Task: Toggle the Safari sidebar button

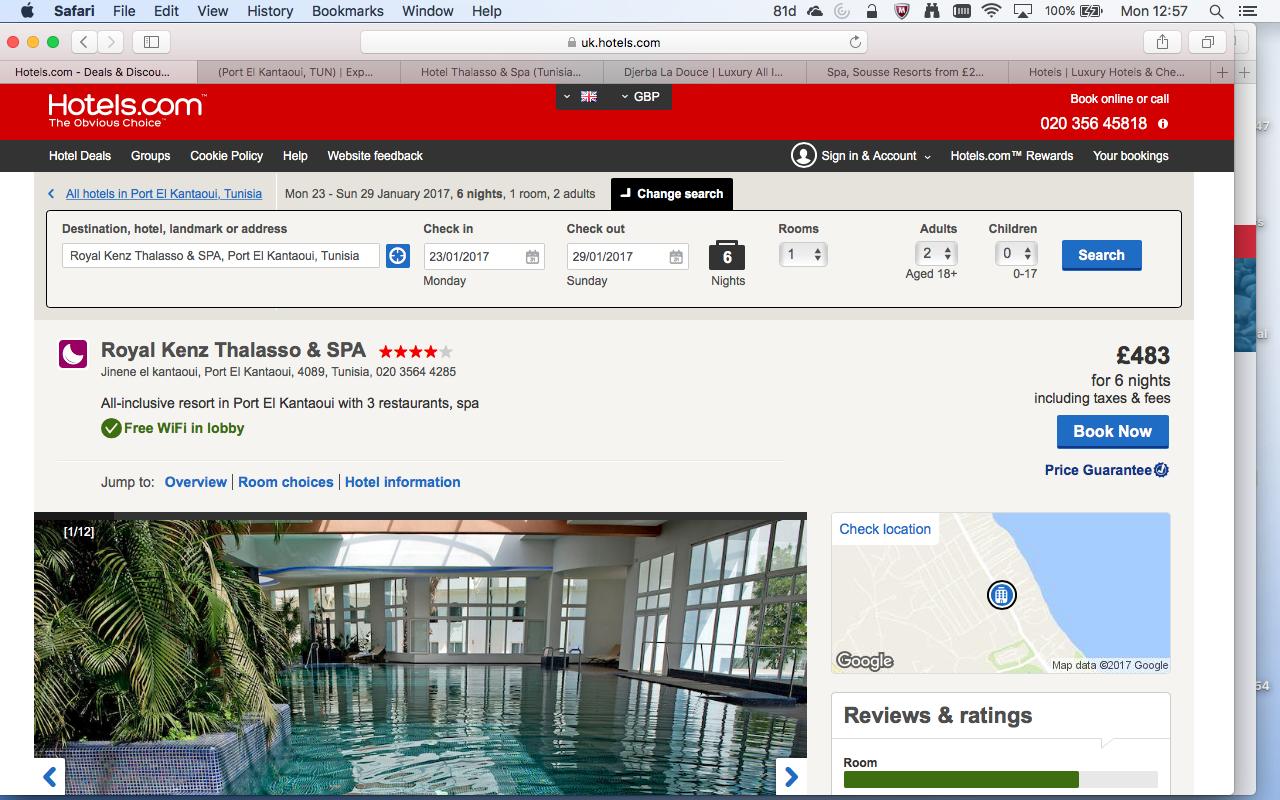Action: coord(152,42)
